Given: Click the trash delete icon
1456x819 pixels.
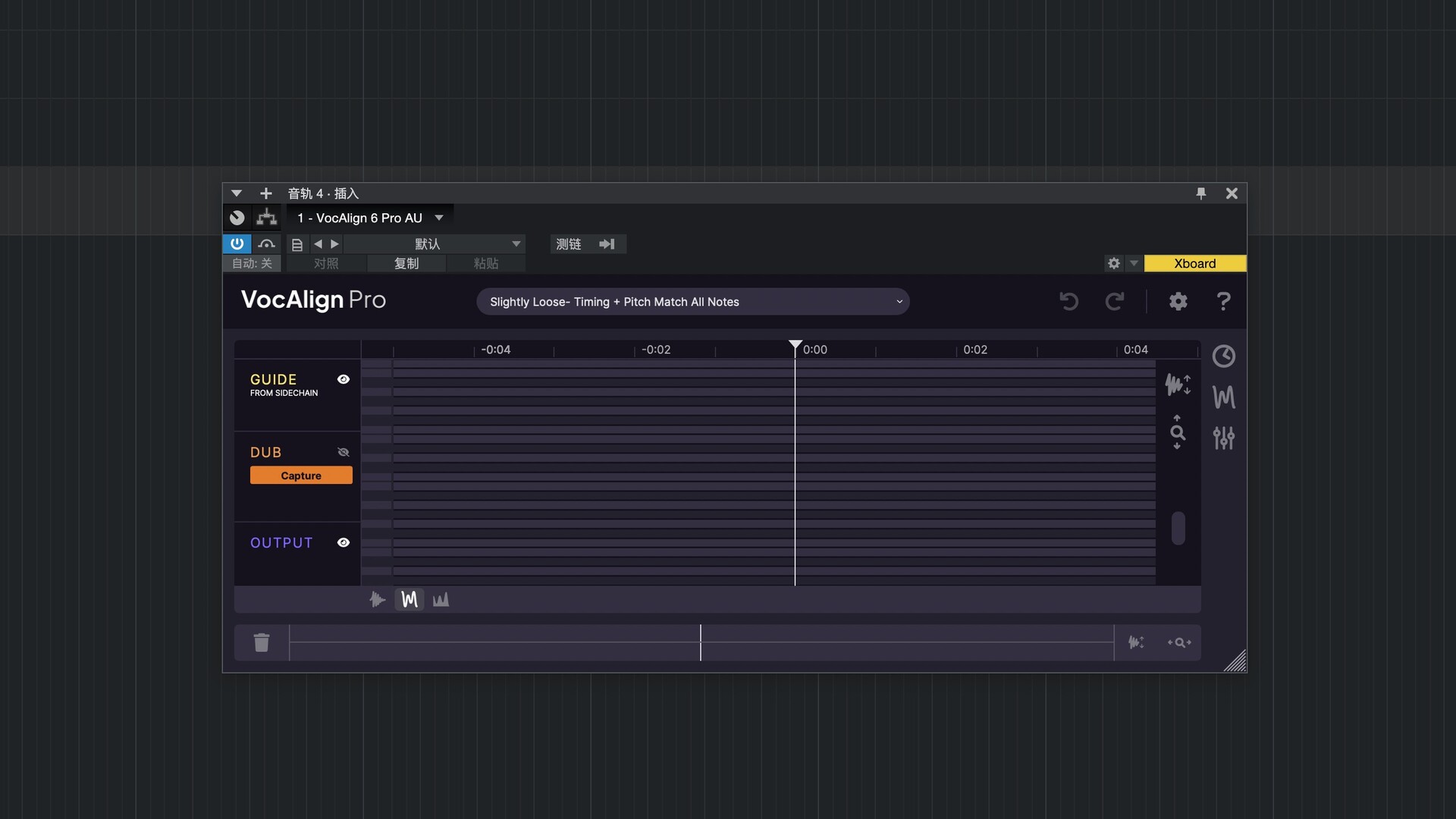Looking at the screenshot, I should tap(262, 643).
